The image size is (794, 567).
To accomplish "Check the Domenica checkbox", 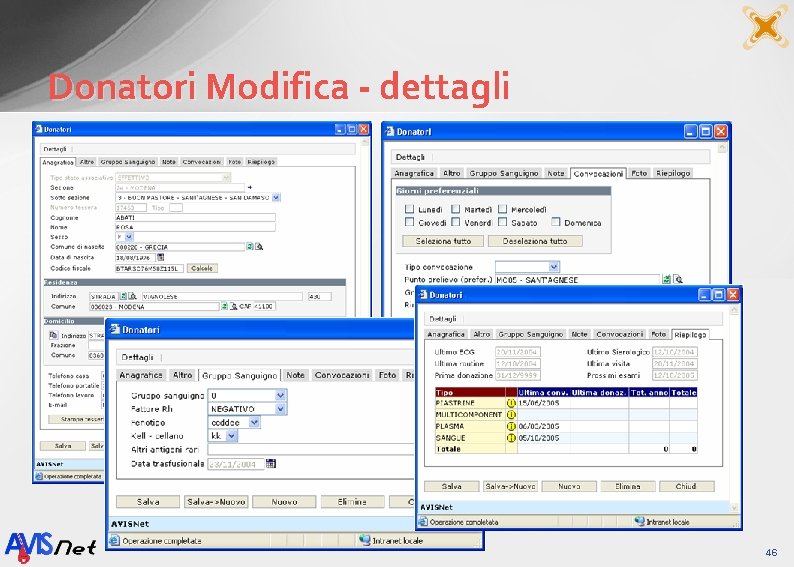I will [x=555, y=222].
